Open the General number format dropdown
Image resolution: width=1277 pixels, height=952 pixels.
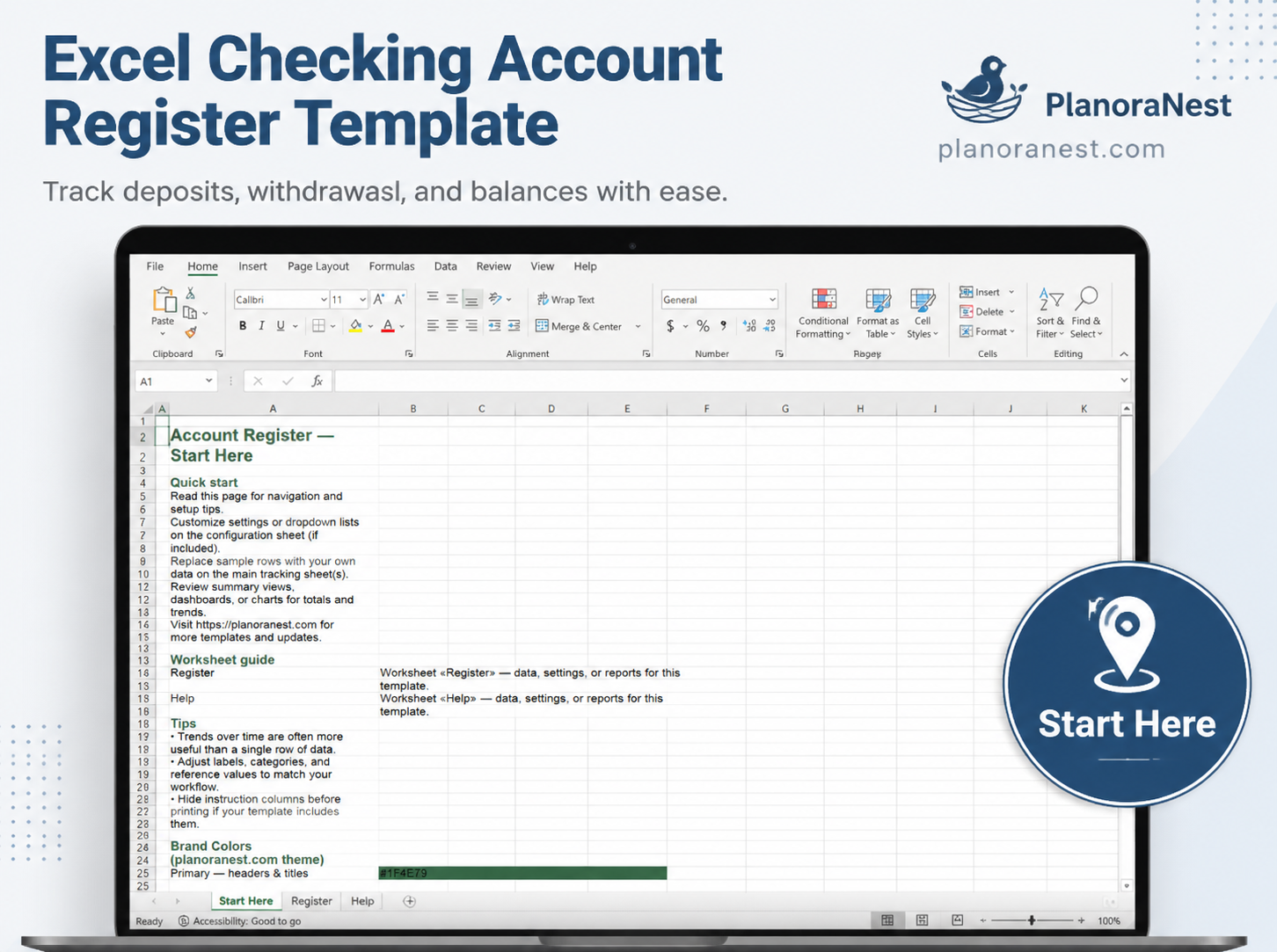point(772,300)
